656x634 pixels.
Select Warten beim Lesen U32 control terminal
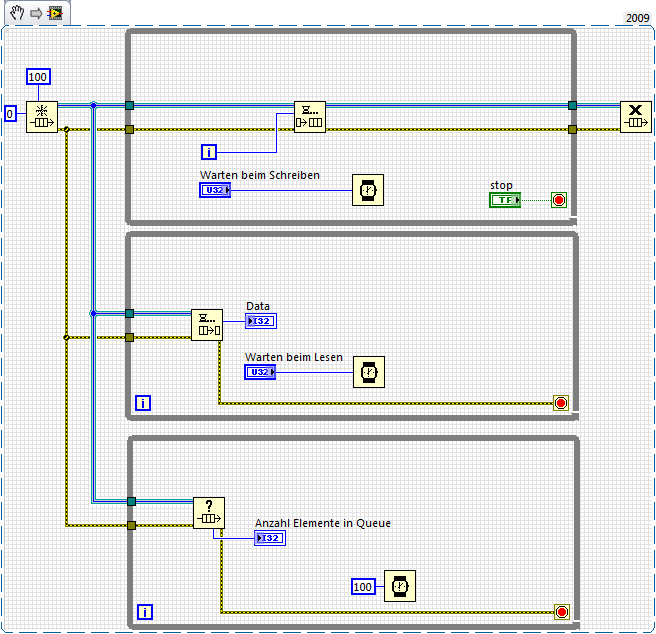260,372
